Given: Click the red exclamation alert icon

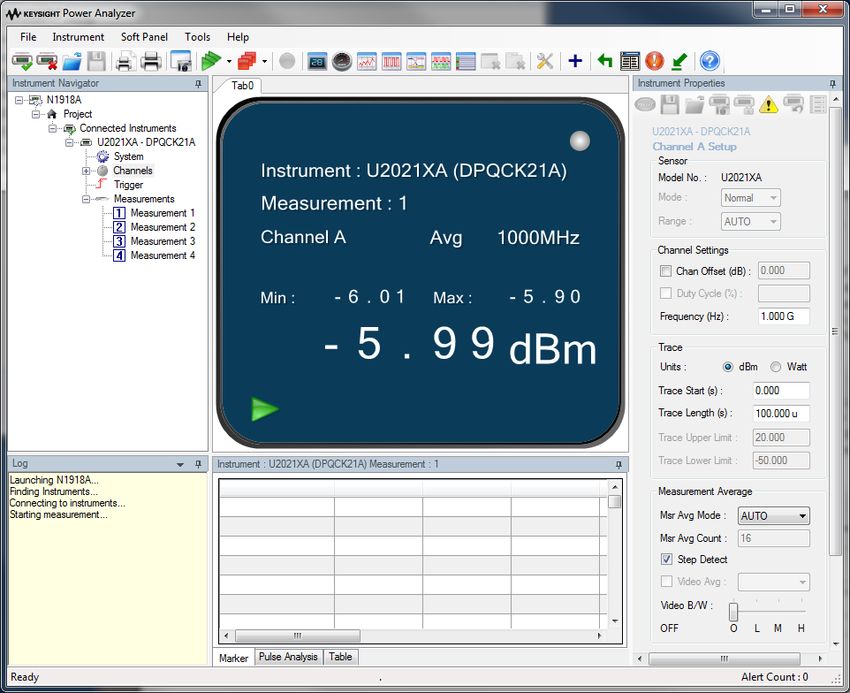Looking at the screenshot, I should click(x=654, y=61).
